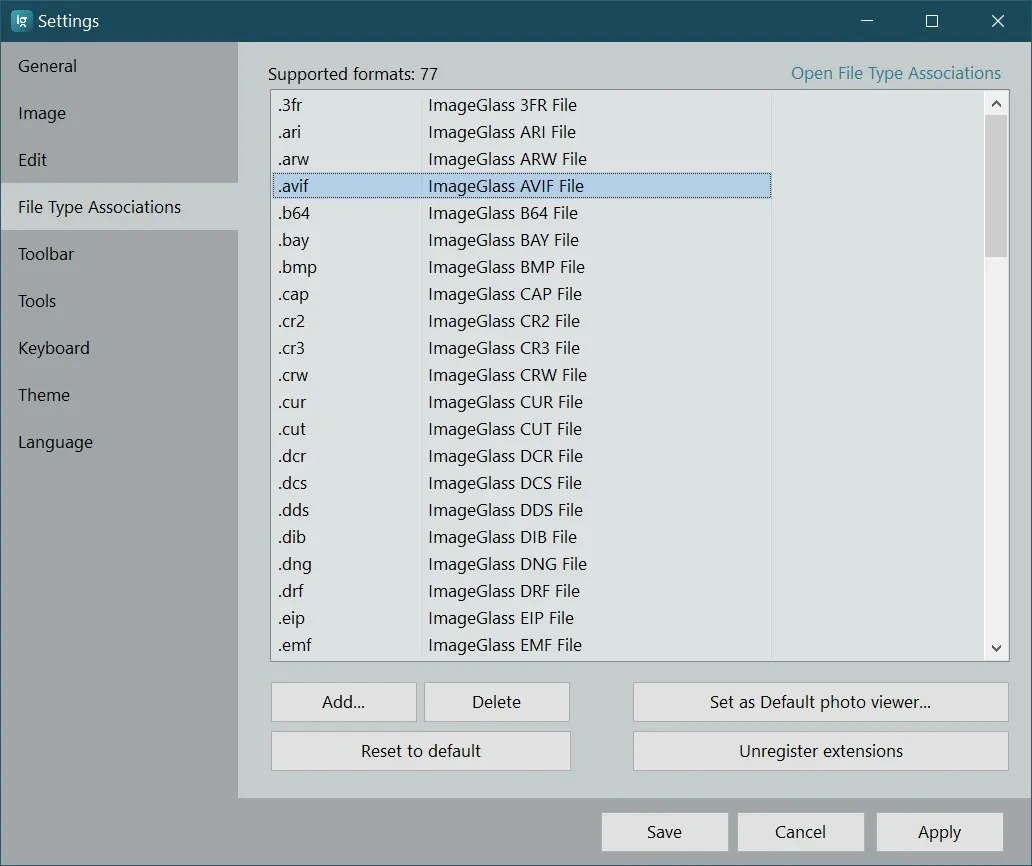The image size is (1032, 866).
Task: Select the .cr2 extension row
Action: pos(521,321)
